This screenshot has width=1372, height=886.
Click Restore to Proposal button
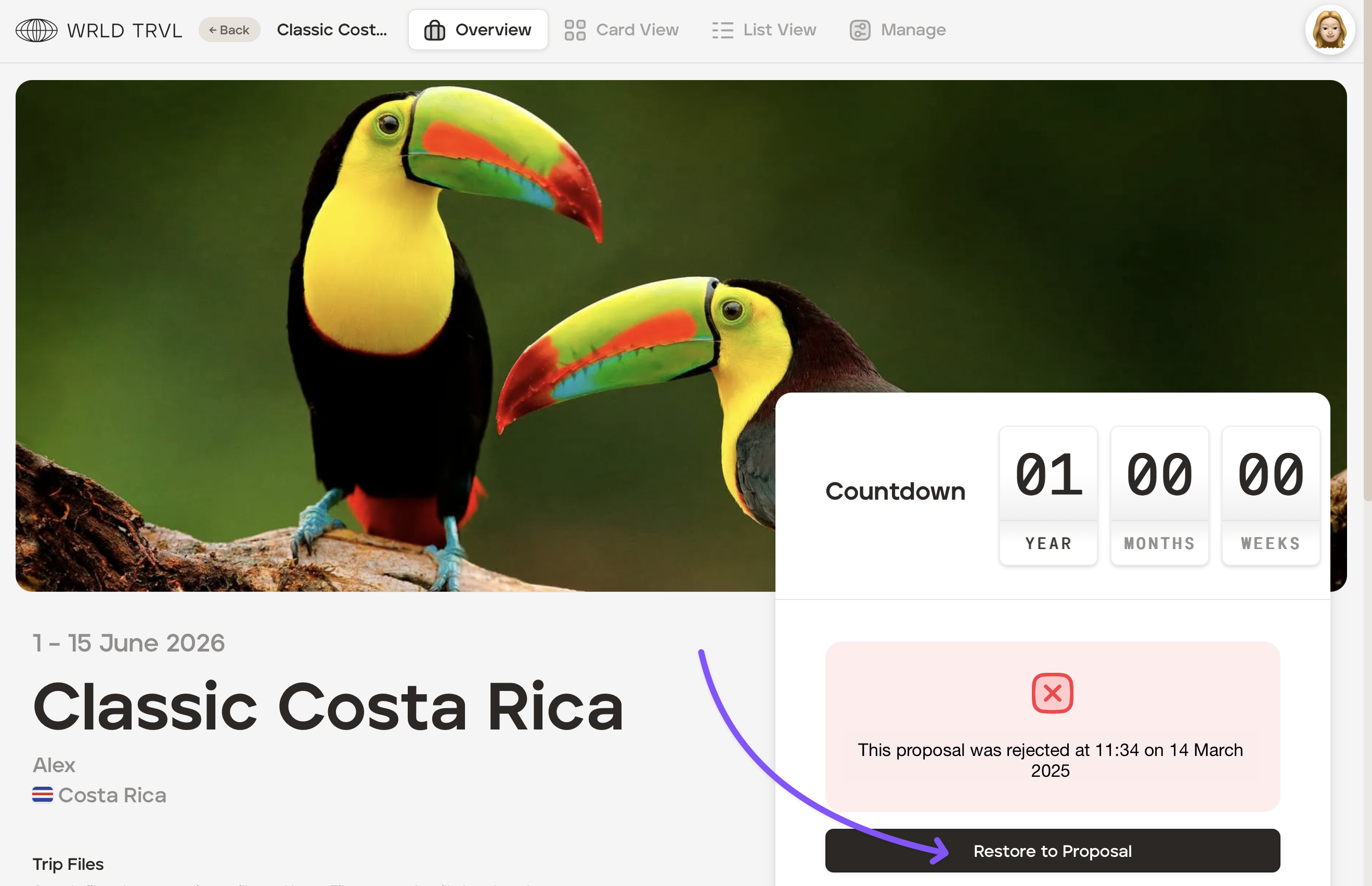point(1052,851)
